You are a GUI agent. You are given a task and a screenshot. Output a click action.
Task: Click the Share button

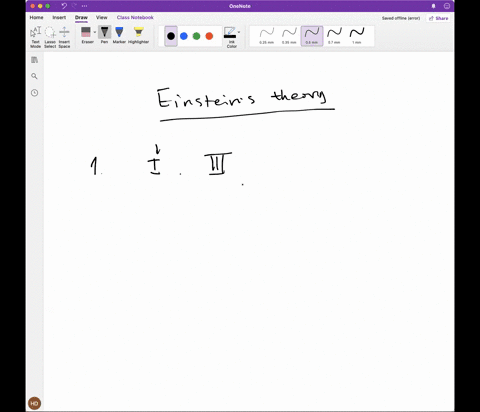438,18
